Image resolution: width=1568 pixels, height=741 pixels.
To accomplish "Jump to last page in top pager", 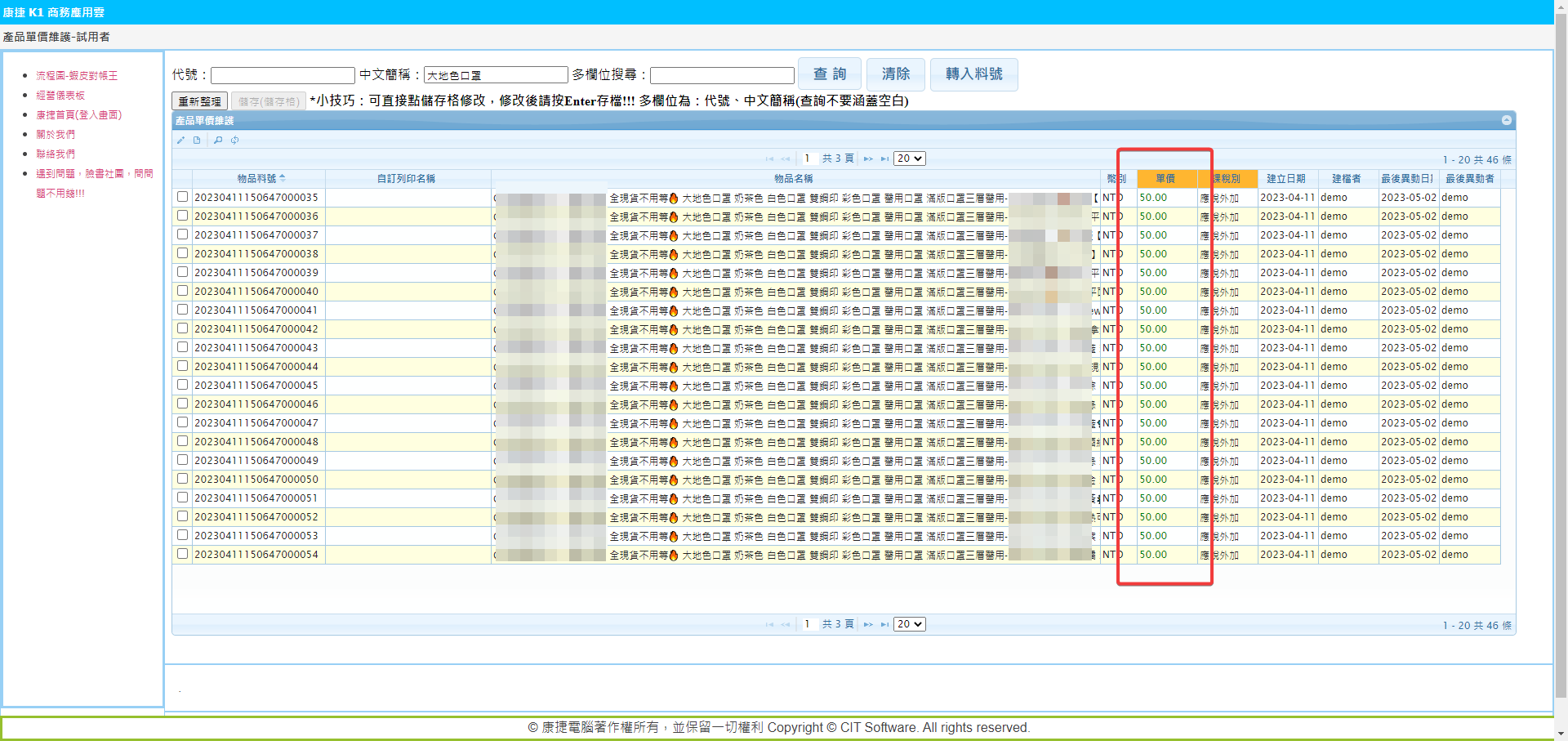I will coord(884,159).
